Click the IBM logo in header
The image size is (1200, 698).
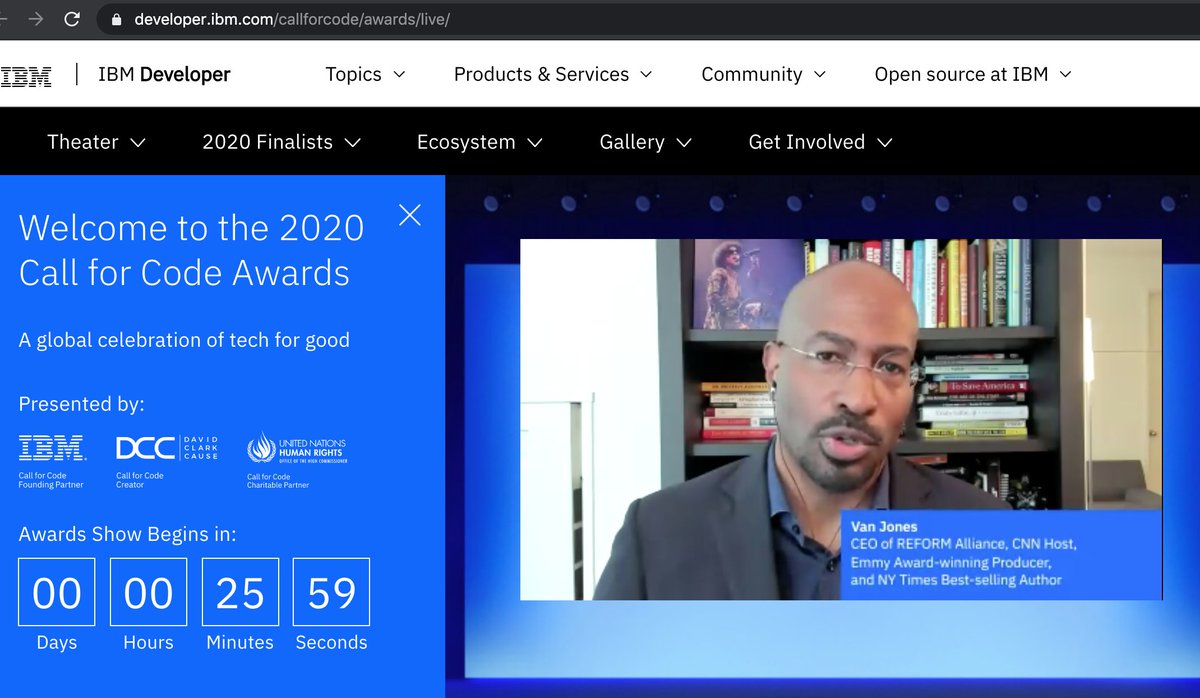[26, 75]
